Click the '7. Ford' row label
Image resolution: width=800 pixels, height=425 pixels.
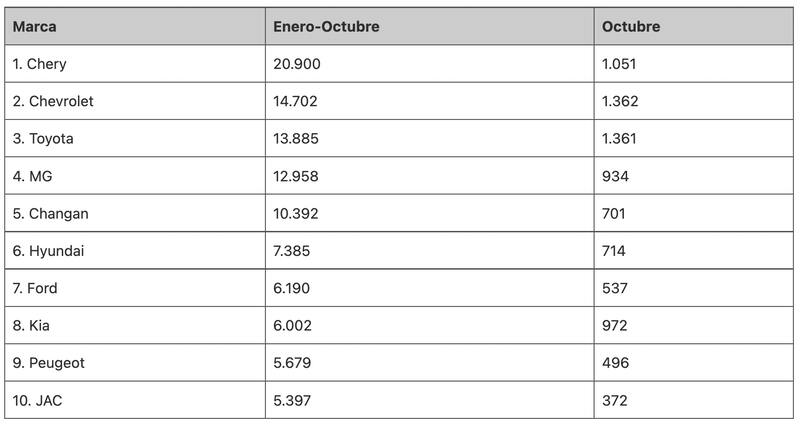tap(35, 288)
